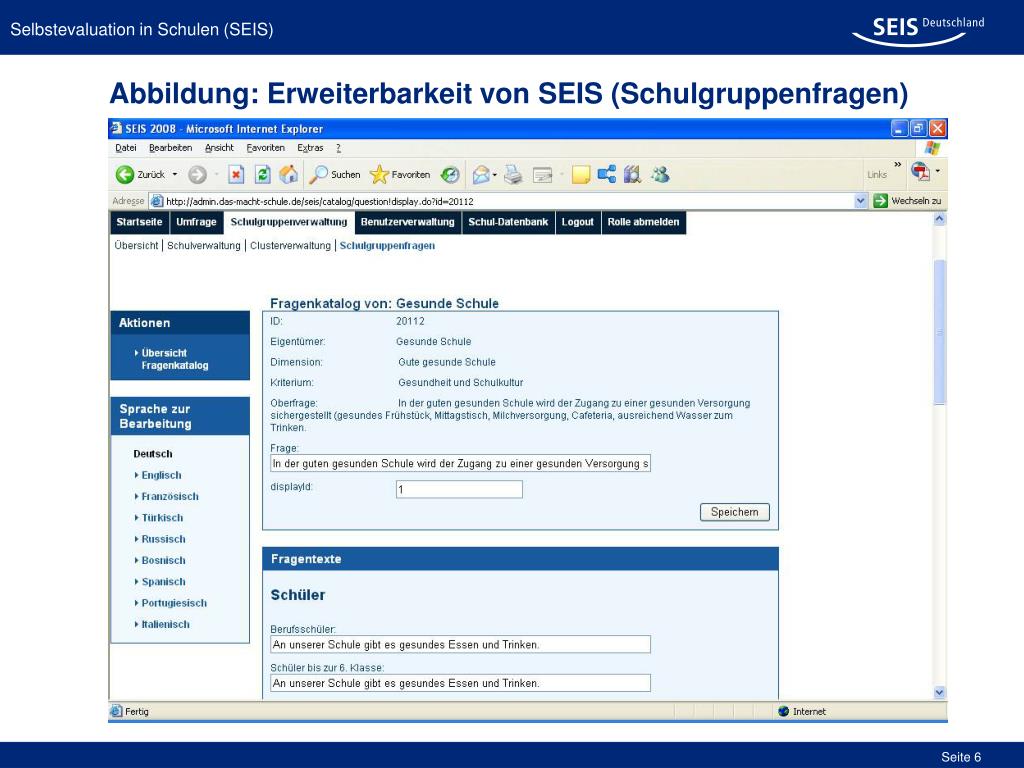Click the Zurück back arrow icon
The height and width of the screenshot is (768, 1024).
click(125, 174)
